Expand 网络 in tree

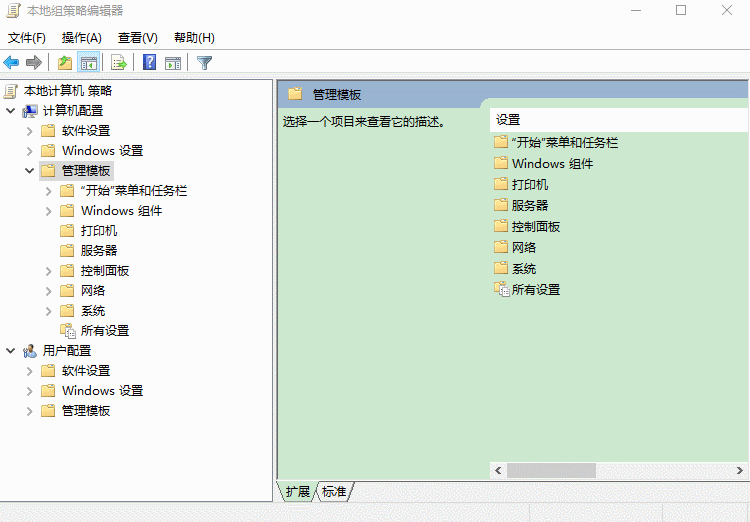(49, 291)
